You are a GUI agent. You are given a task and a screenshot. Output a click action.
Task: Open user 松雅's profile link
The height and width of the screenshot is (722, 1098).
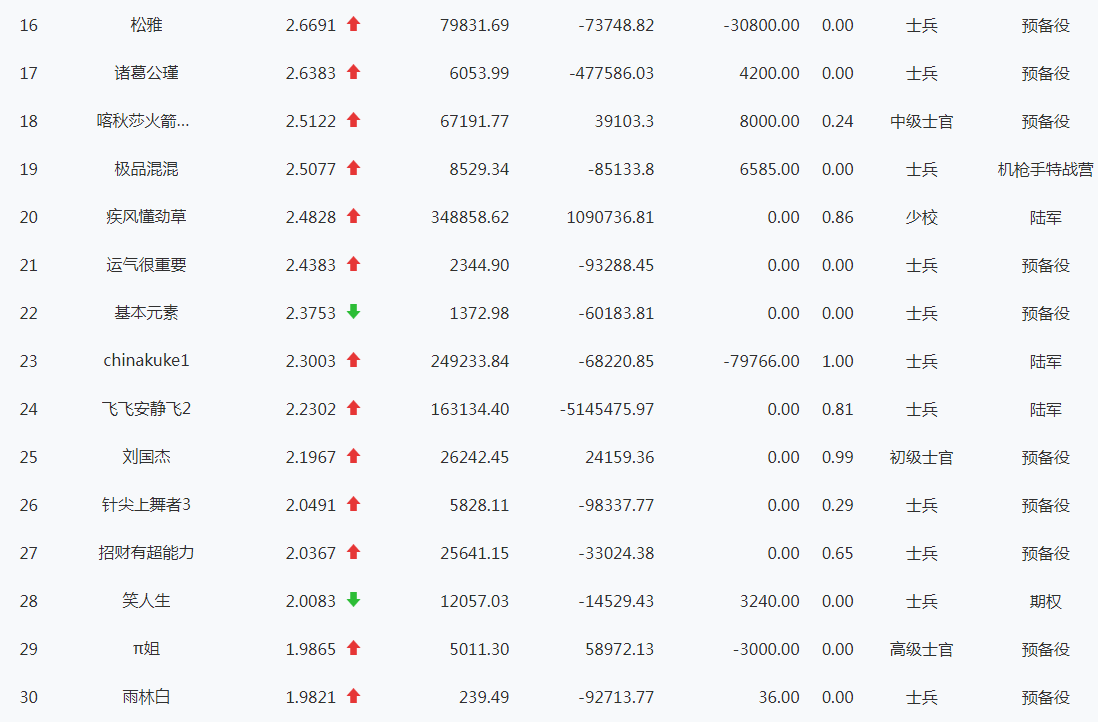pyautogui.click(x=146, y=25)
